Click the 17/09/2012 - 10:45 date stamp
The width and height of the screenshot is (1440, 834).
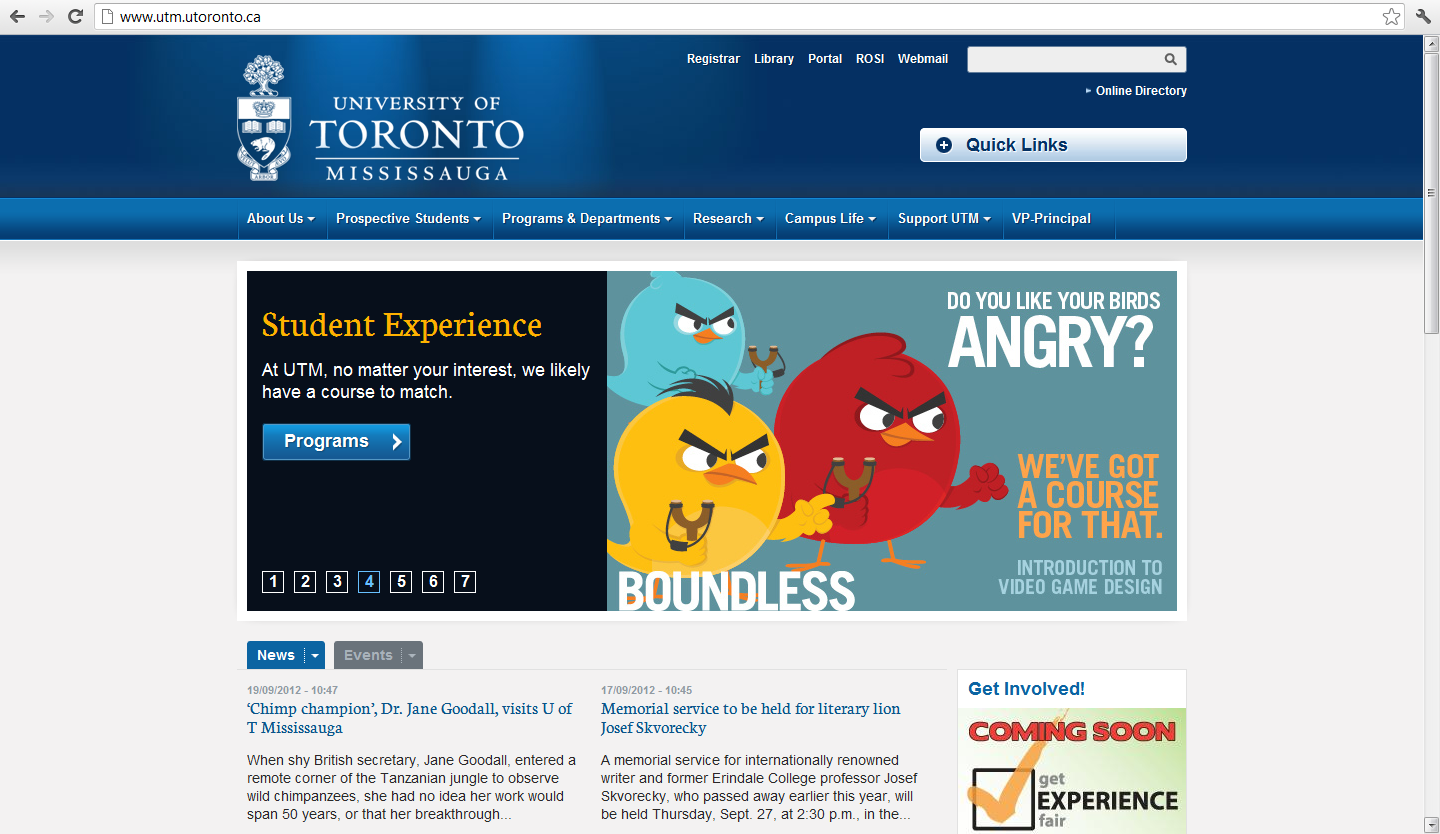(x=647, y=690)
